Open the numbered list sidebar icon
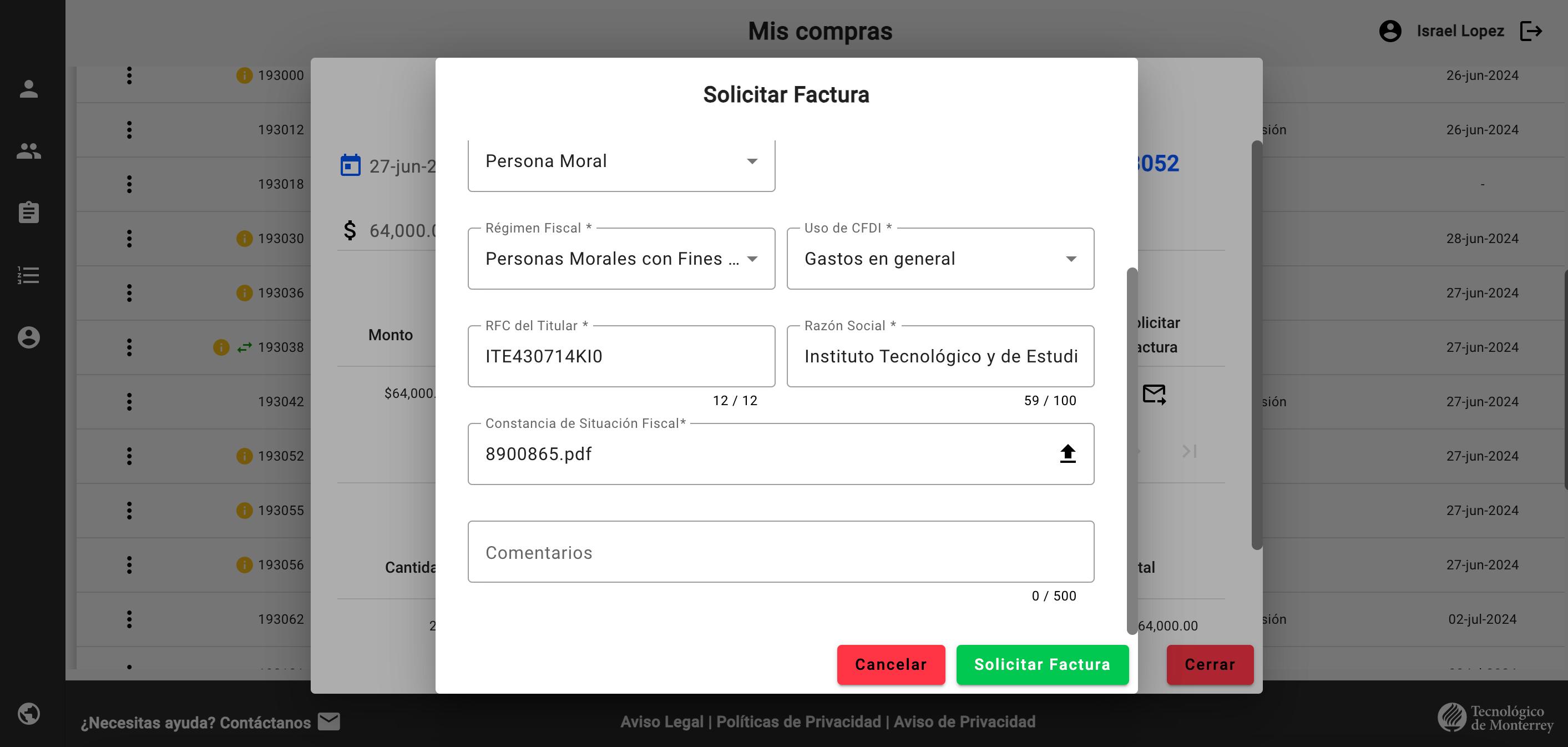Screen dimensions: 1568x747 point(29,275)
